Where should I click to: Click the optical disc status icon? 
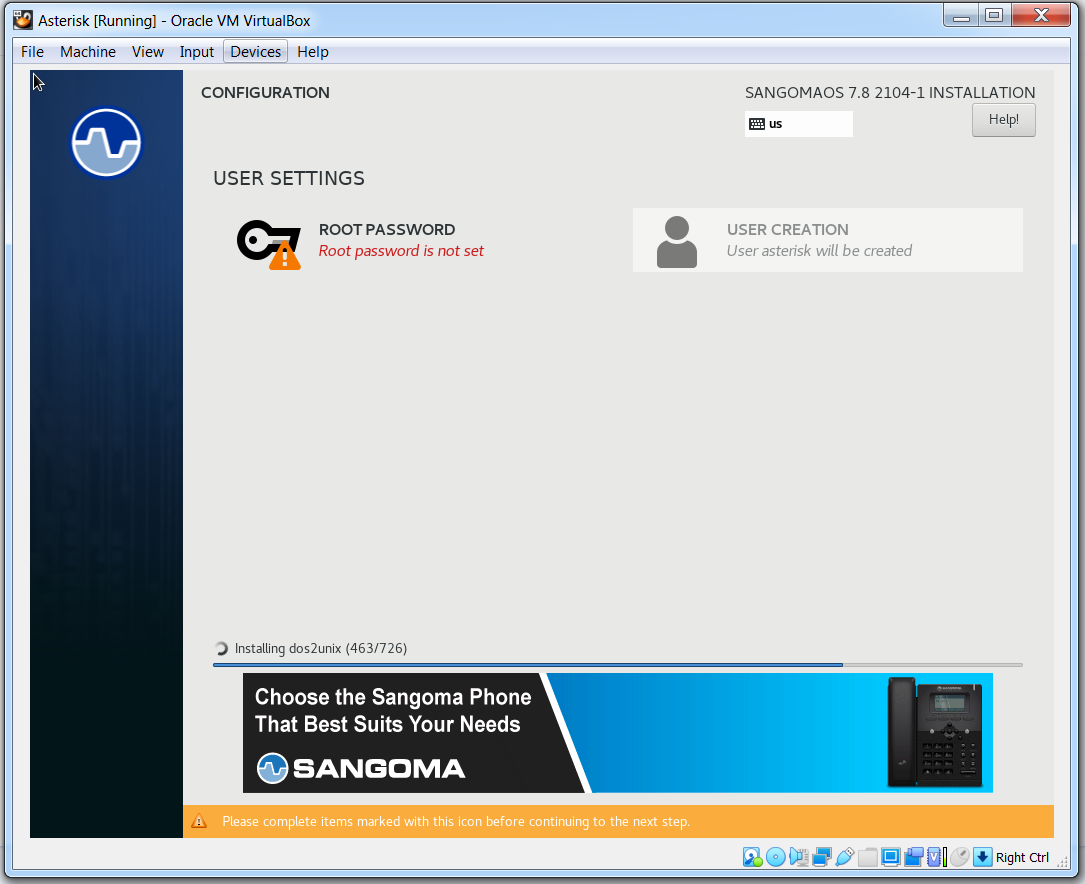click(x=776, y=857)
